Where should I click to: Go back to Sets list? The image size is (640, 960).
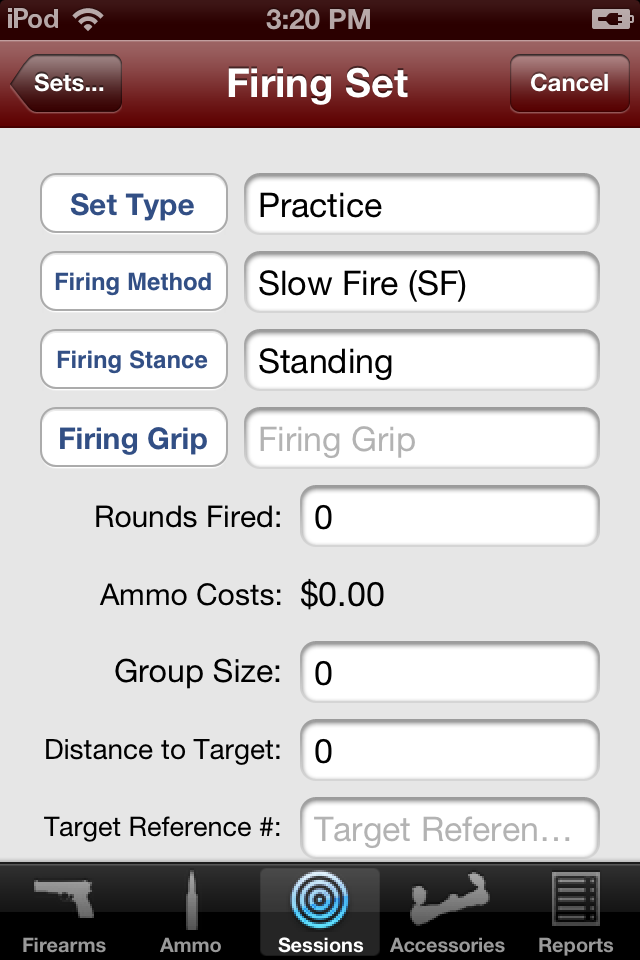tap(67, 83)
